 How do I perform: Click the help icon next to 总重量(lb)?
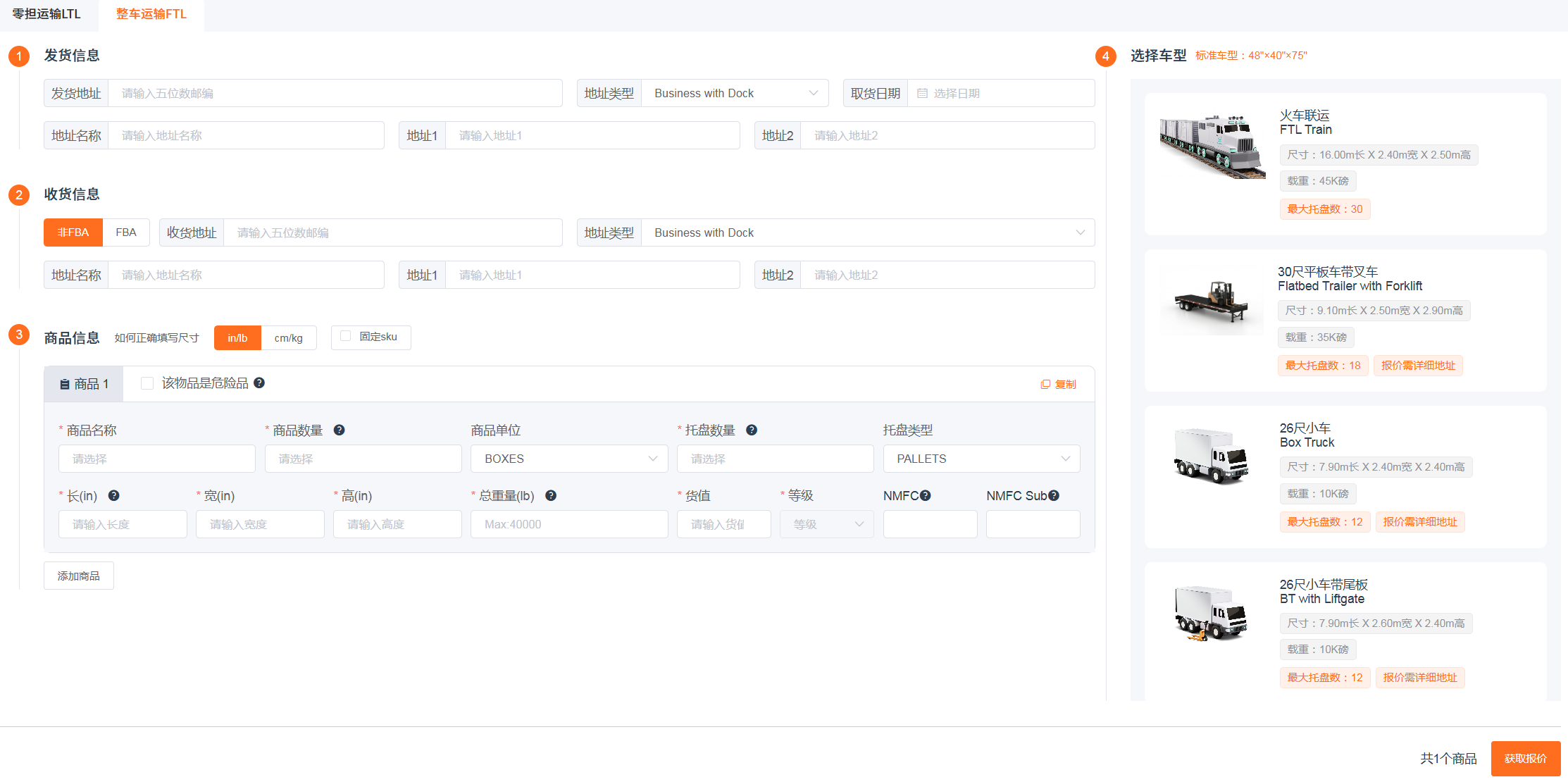[551, 495]
